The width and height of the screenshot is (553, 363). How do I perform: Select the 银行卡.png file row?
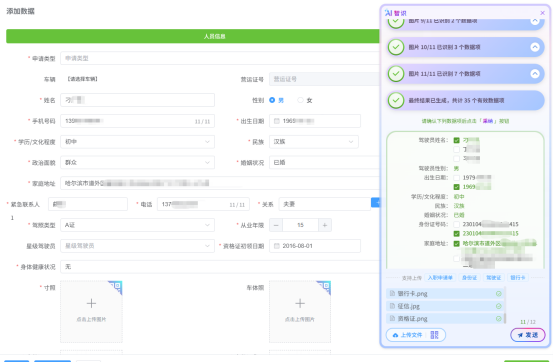445,294
